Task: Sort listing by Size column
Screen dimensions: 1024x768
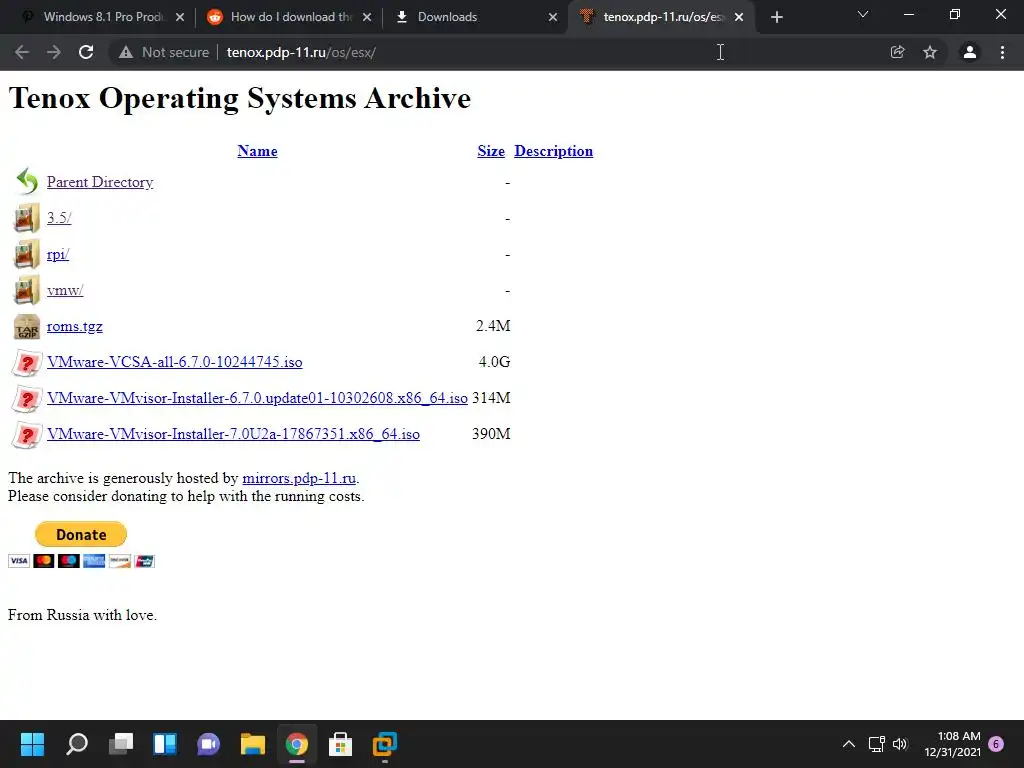Action: pyautogui.click(x=491, y=151)
